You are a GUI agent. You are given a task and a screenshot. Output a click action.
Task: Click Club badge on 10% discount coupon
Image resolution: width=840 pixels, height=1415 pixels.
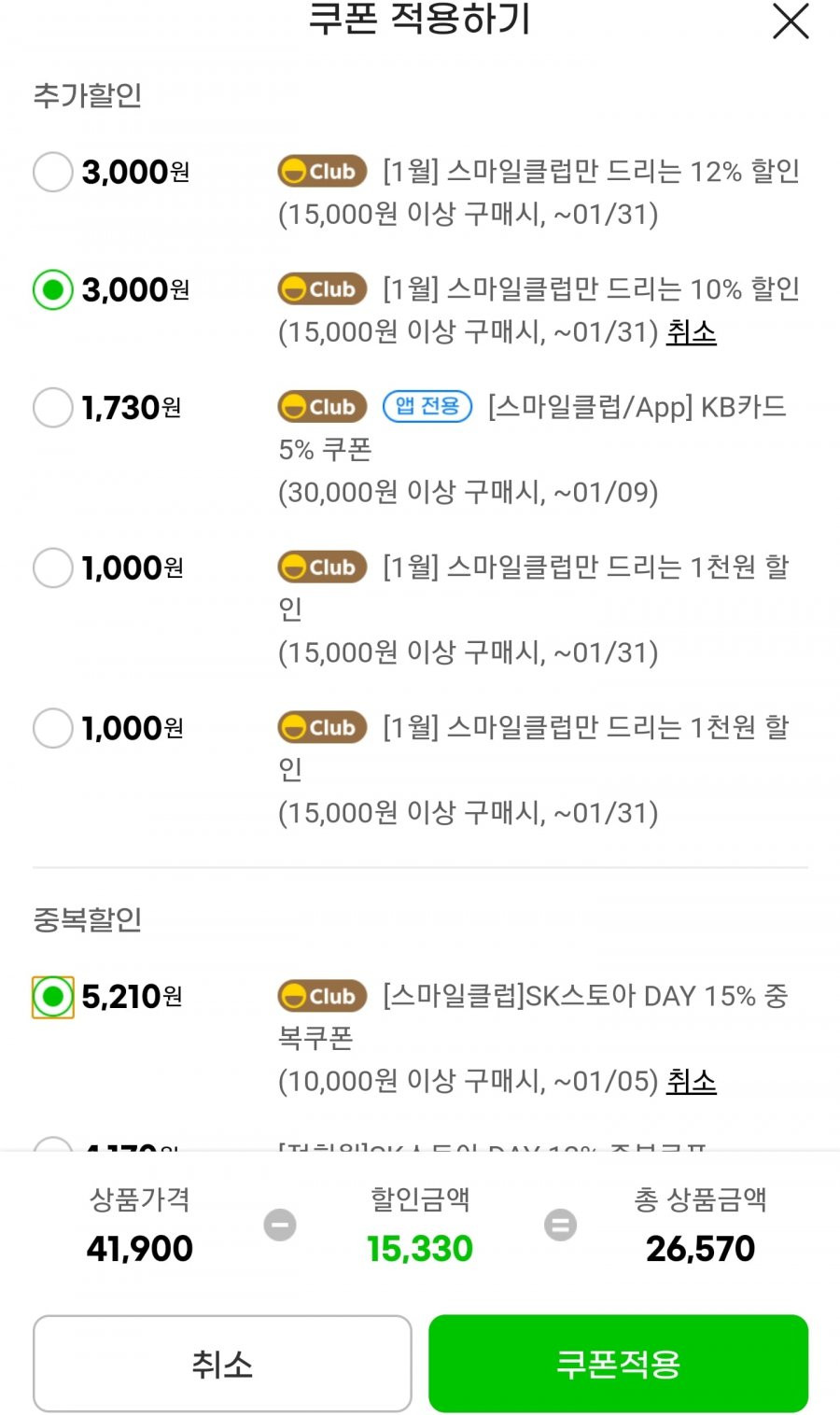pos(322,288)
